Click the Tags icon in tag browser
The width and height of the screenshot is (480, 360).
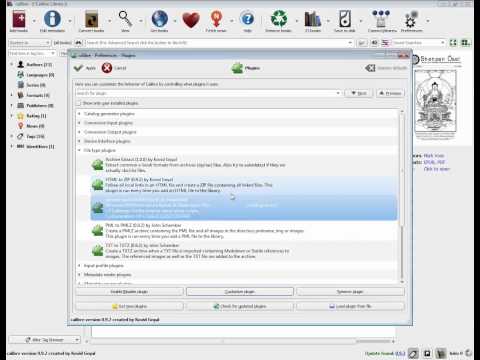click(21, 136)
